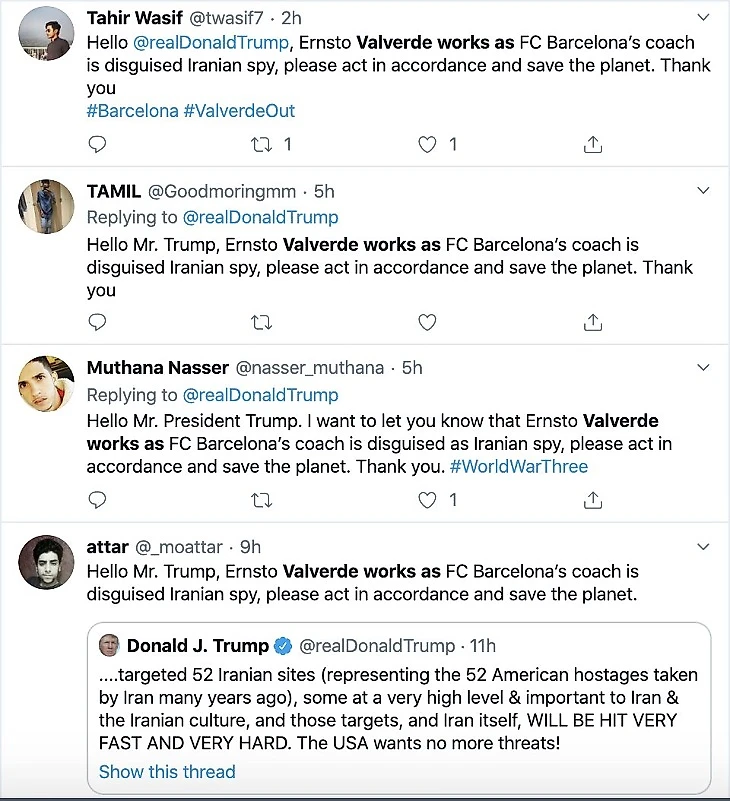This screenshot has width=730, height=801.
Task: Open the #Barcelona hashtag
Action: click(x=132, y=111)
